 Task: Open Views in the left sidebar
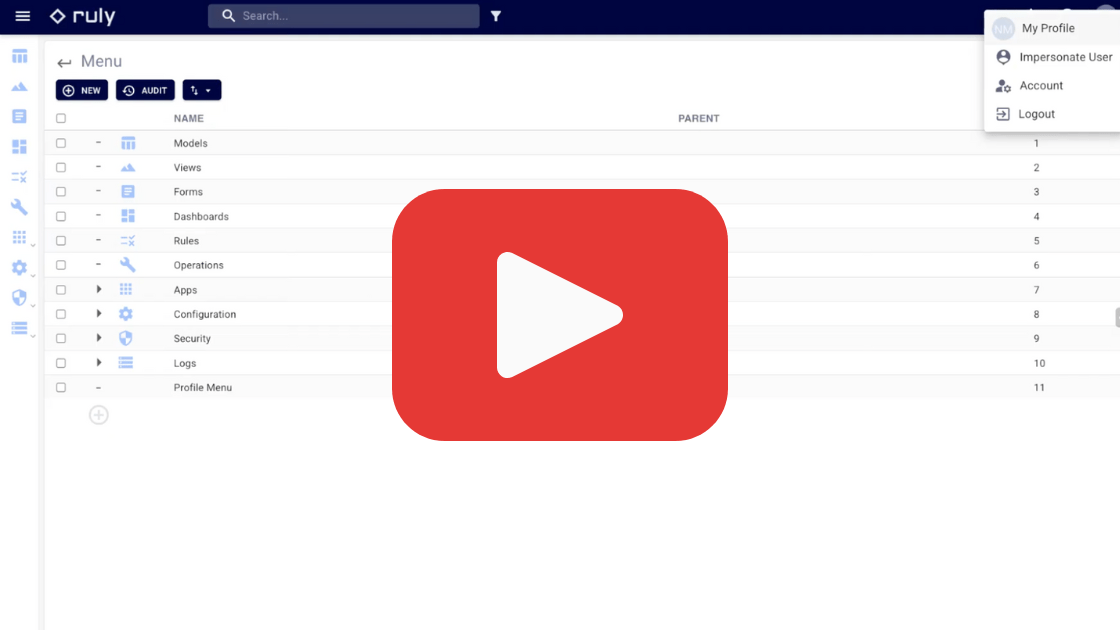click(19, 86)
